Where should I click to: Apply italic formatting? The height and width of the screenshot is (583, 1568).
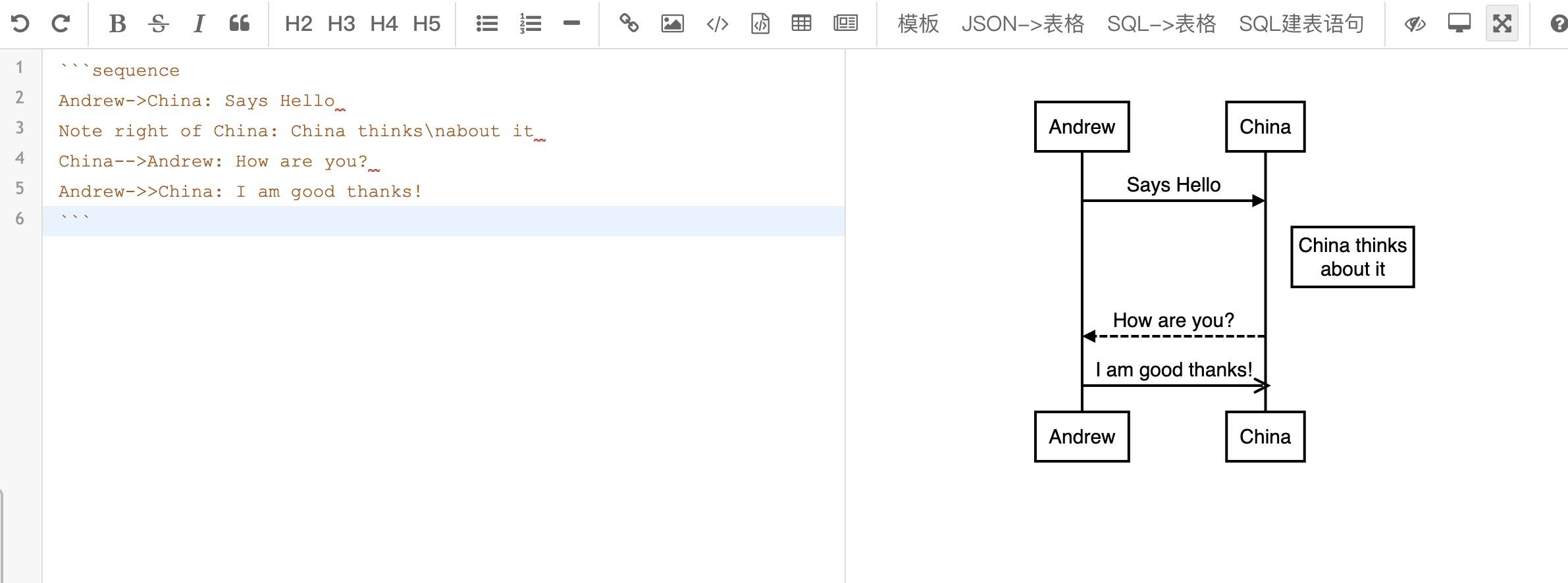[199, 24]
